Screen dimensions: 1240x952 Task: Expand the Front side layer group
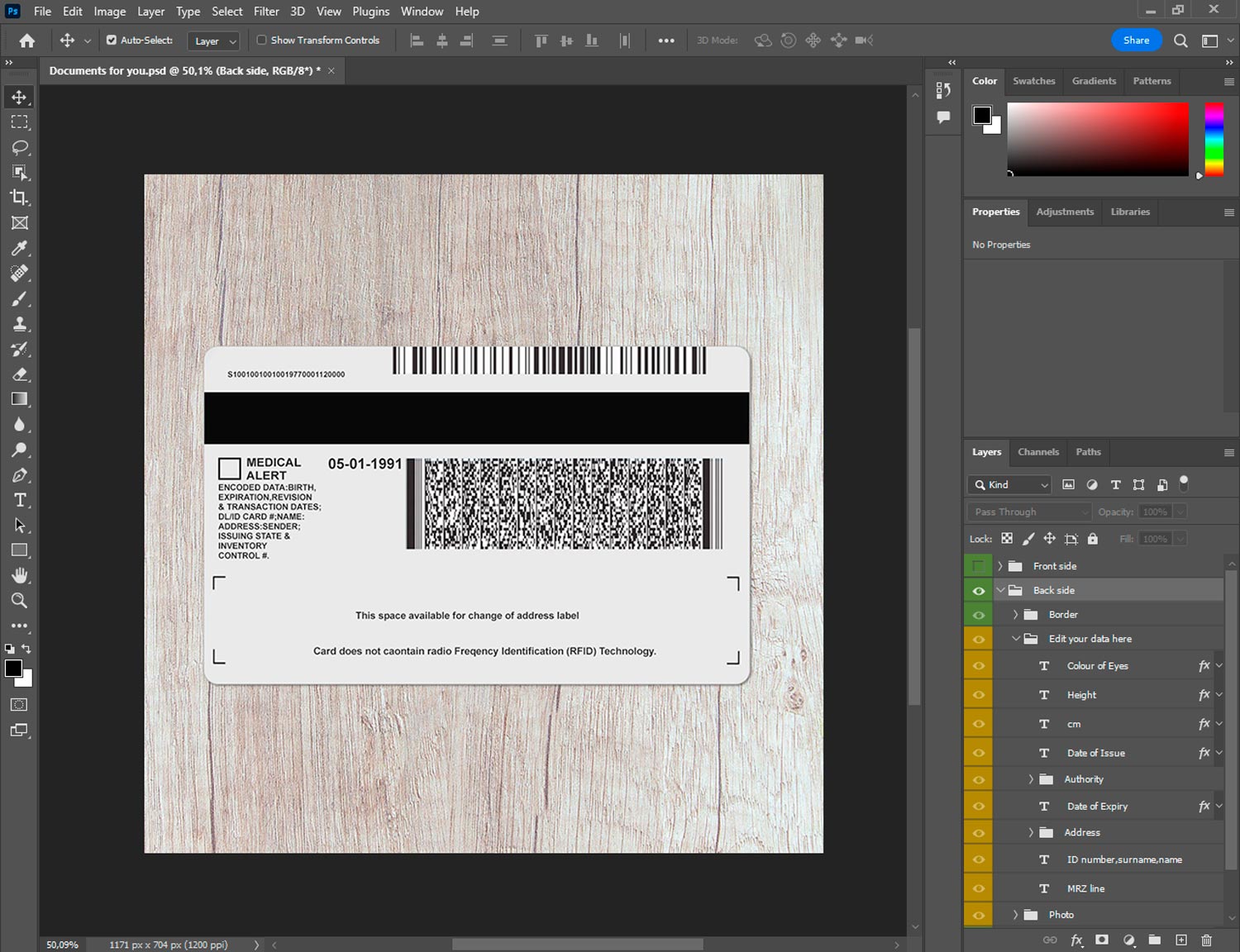[999, 566]
